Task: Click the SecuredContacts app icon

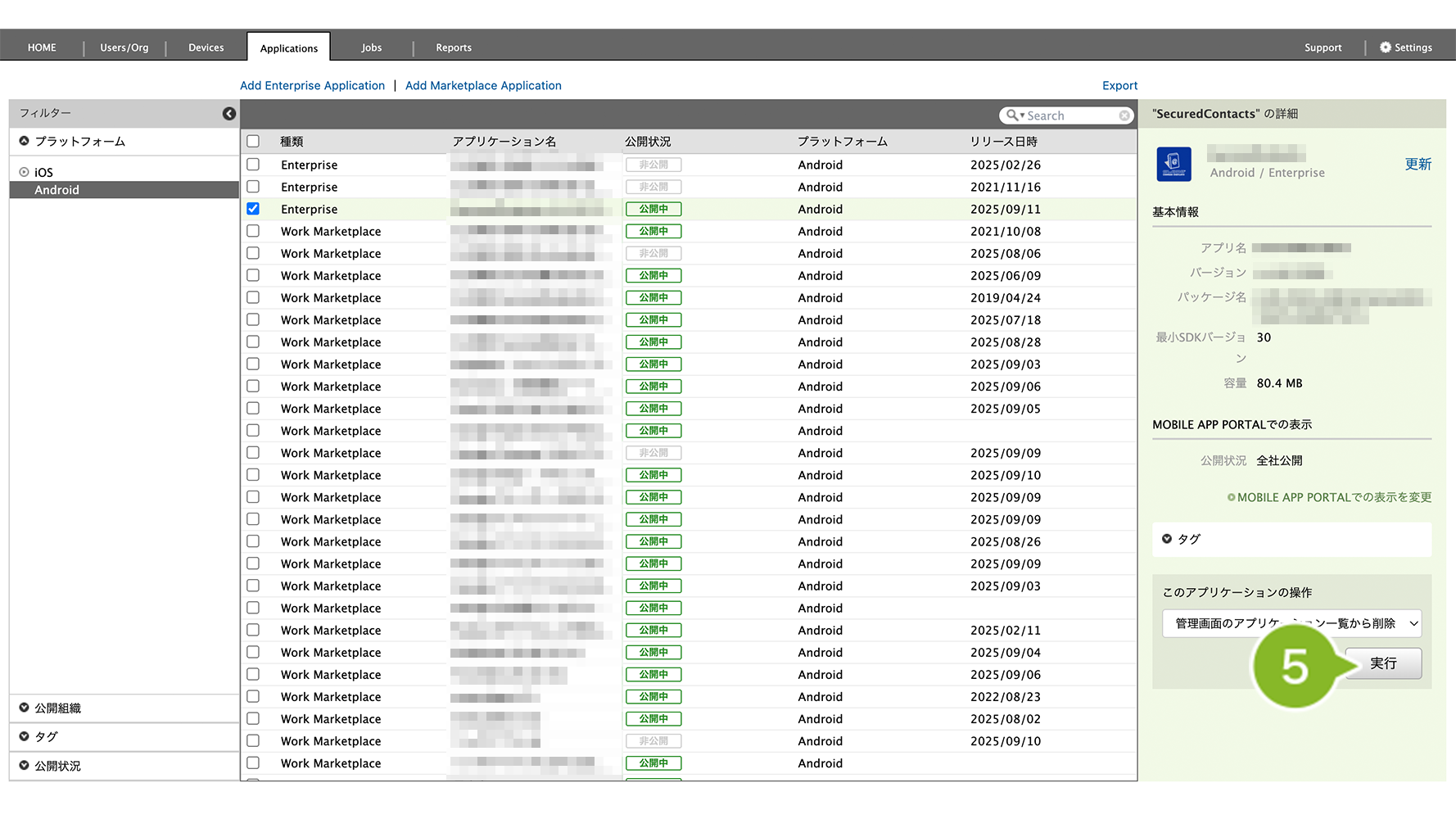Action: tap(1173, 164)
